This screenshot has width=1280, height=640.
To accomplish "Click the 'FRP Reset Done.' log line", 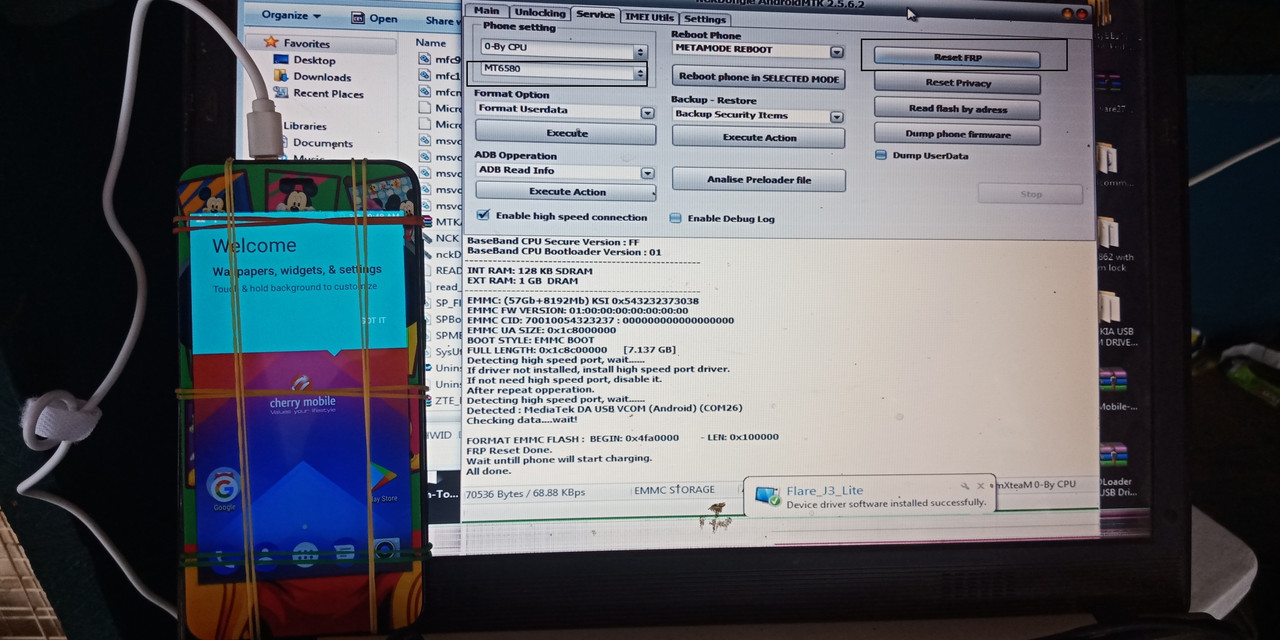I will [508, 449].
